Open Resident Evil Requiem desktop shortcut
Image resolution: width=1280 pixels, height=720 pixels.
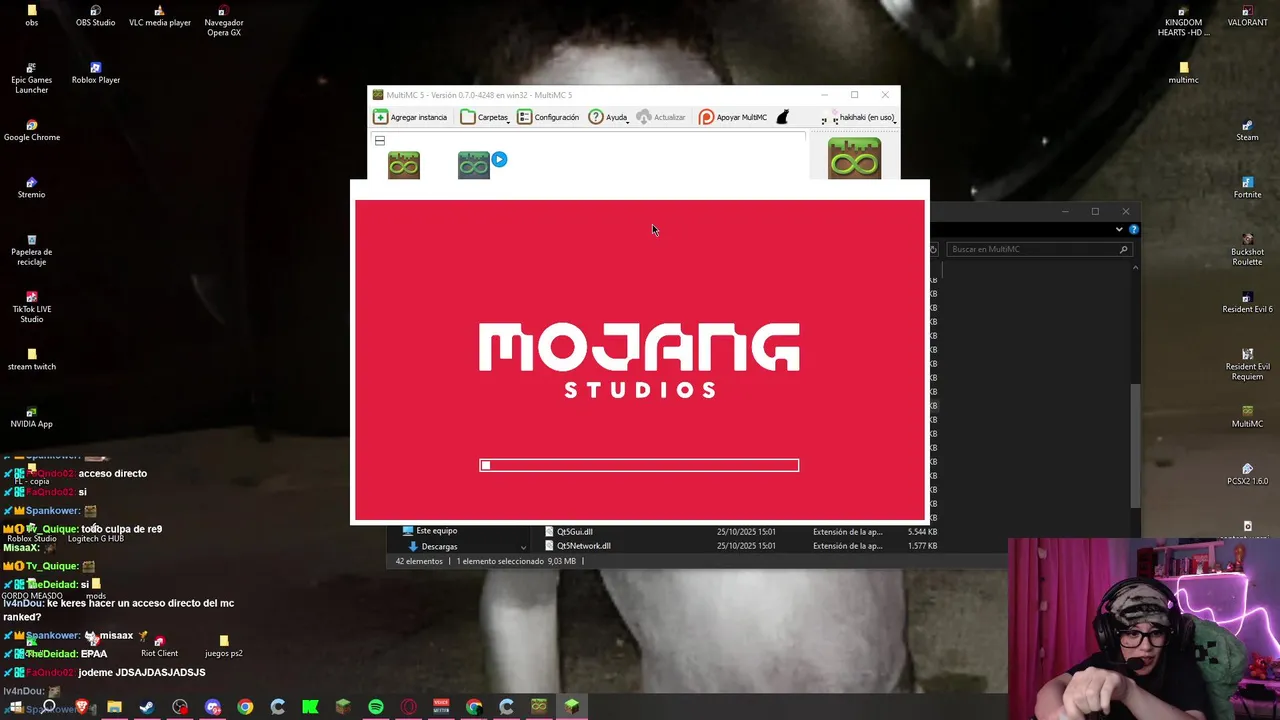coord(1247,365)
